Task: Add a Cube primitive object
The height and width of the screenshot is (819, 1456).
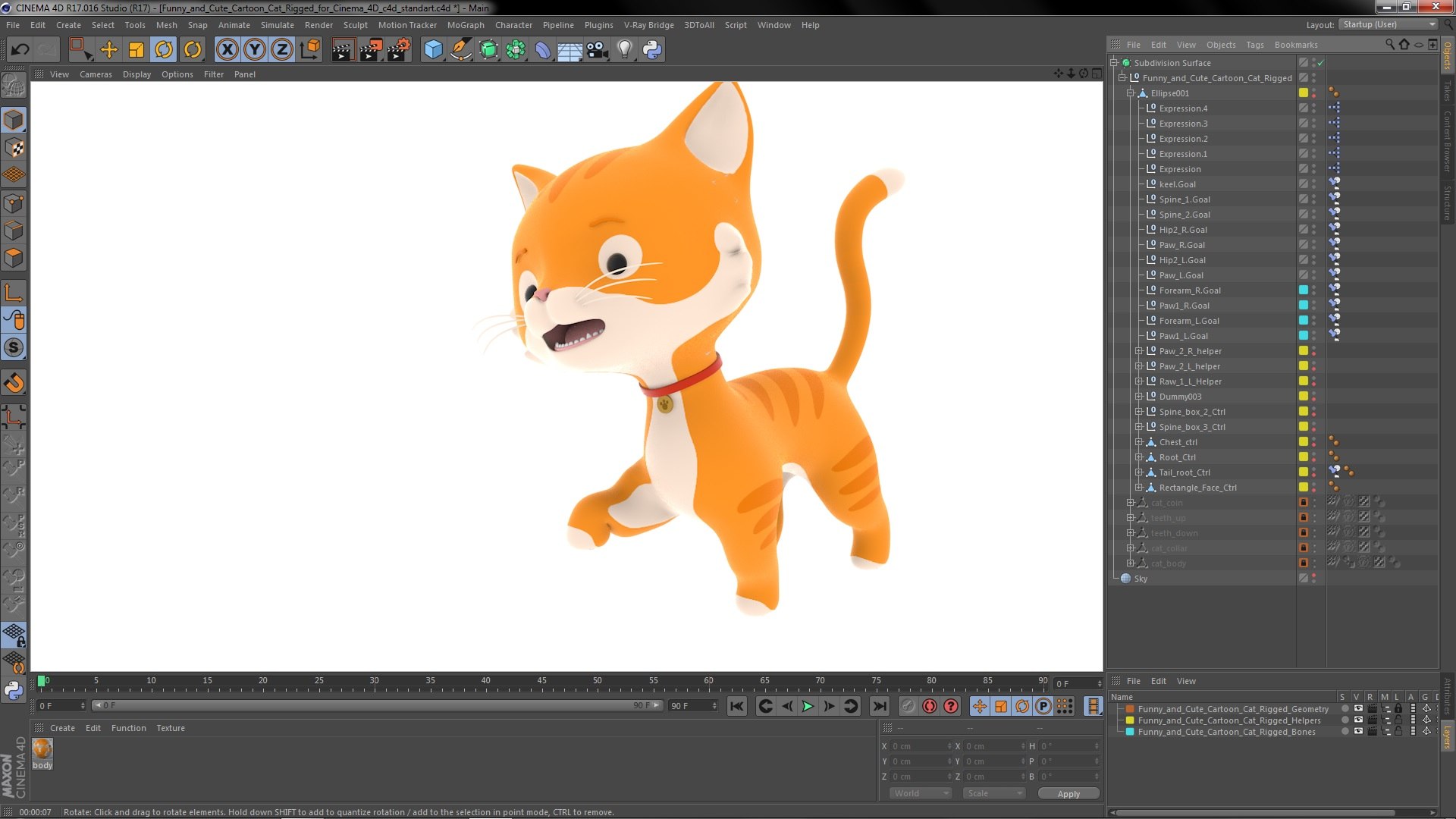Action: (x=434, y=50)
